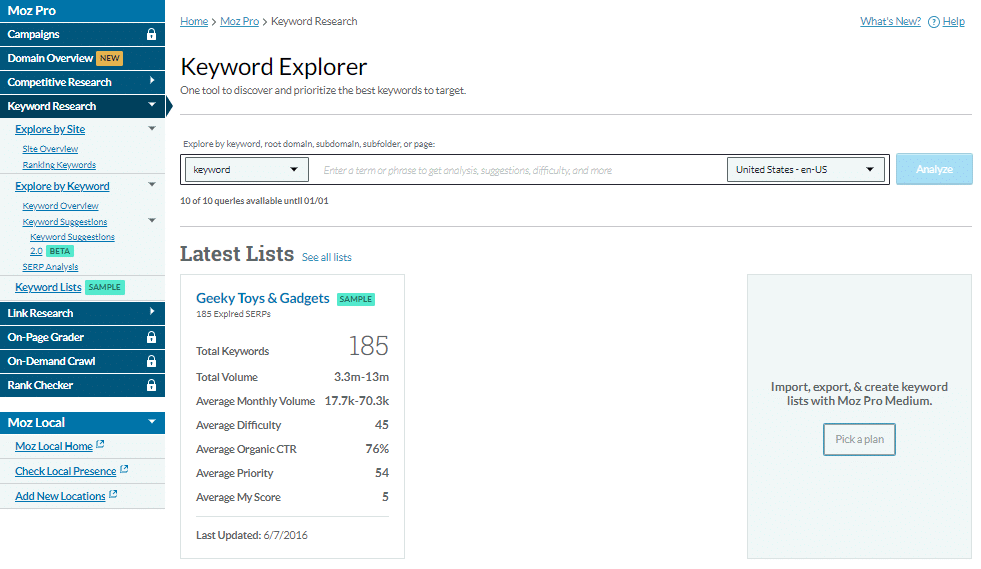The width and height of the screenshot is (981, 569).
Task: Open See all lists link
Action: tap(327, 257)
